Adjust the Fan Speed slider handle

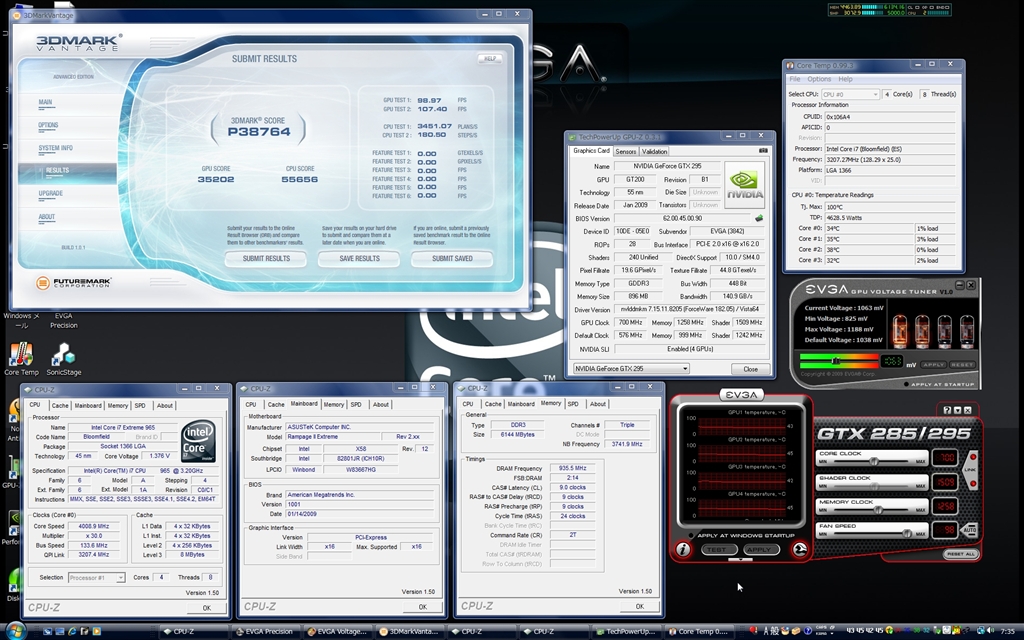[x=906, y=534]
